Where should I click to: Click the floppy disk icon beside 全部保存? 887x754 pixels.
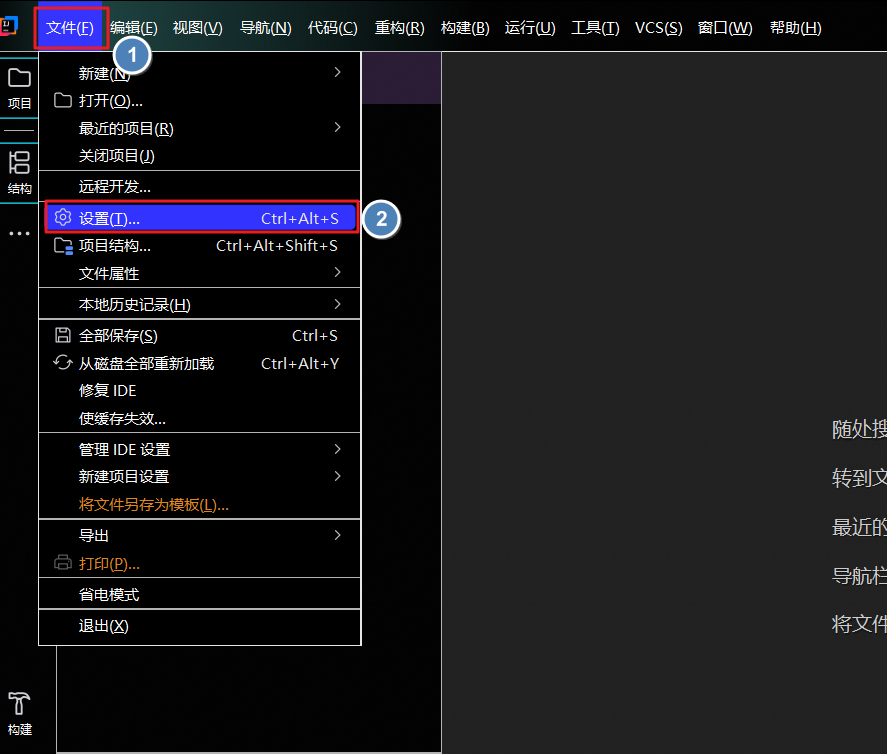click(63, 335)
